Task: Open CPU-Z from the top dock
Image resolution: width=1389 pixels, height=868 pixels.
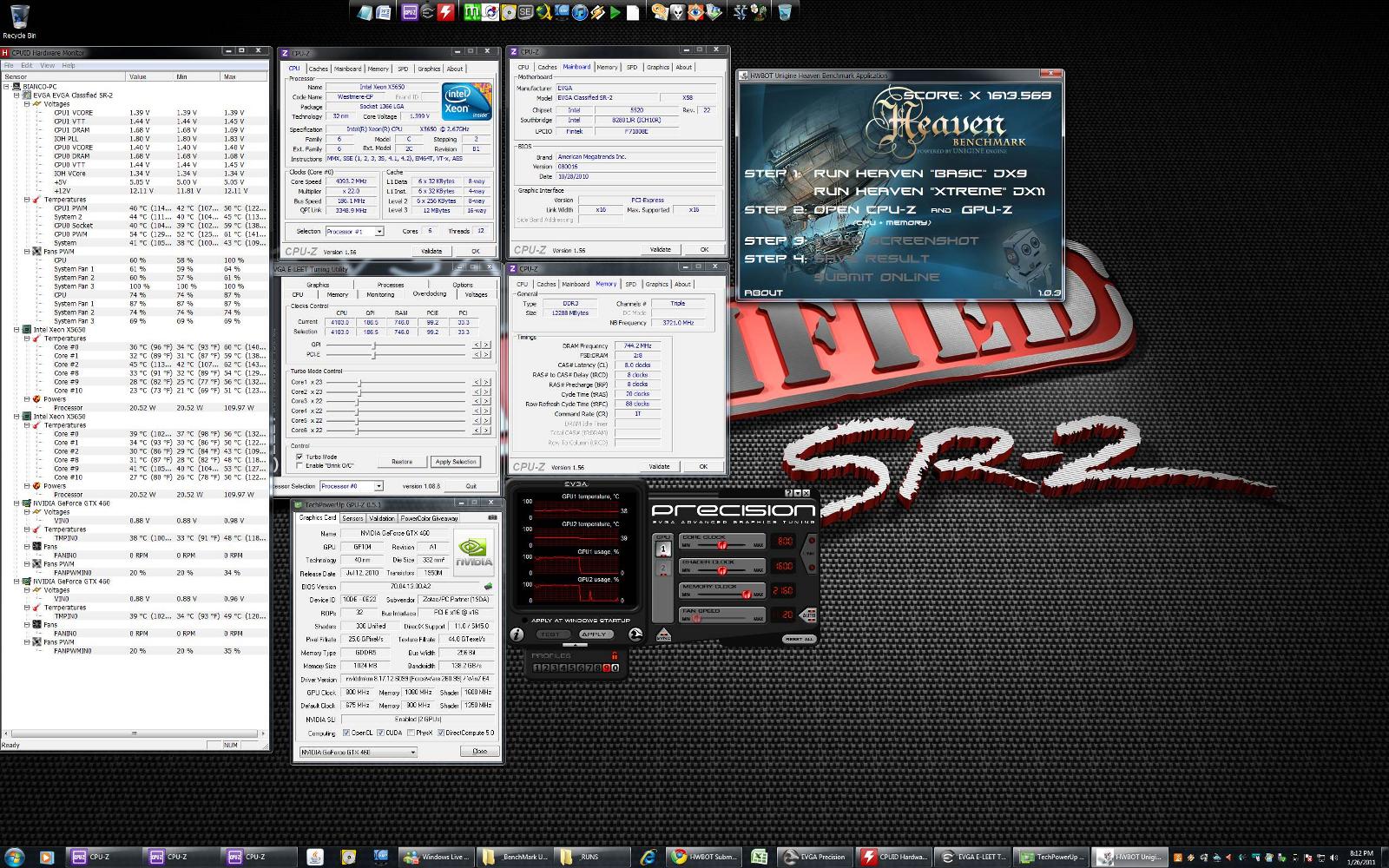Action: point(410,12)
